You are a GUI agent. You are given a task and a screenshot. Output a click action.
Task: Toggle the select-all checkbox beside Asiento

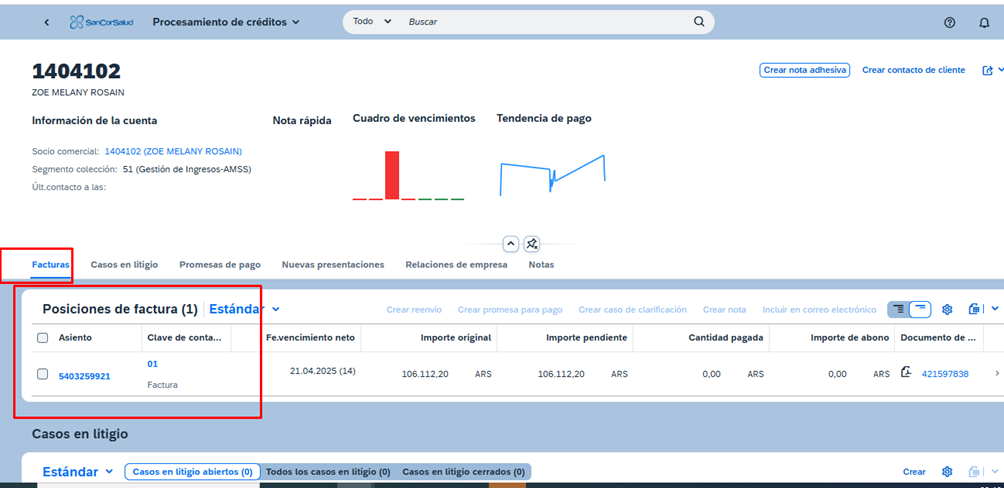pos(42,338)
